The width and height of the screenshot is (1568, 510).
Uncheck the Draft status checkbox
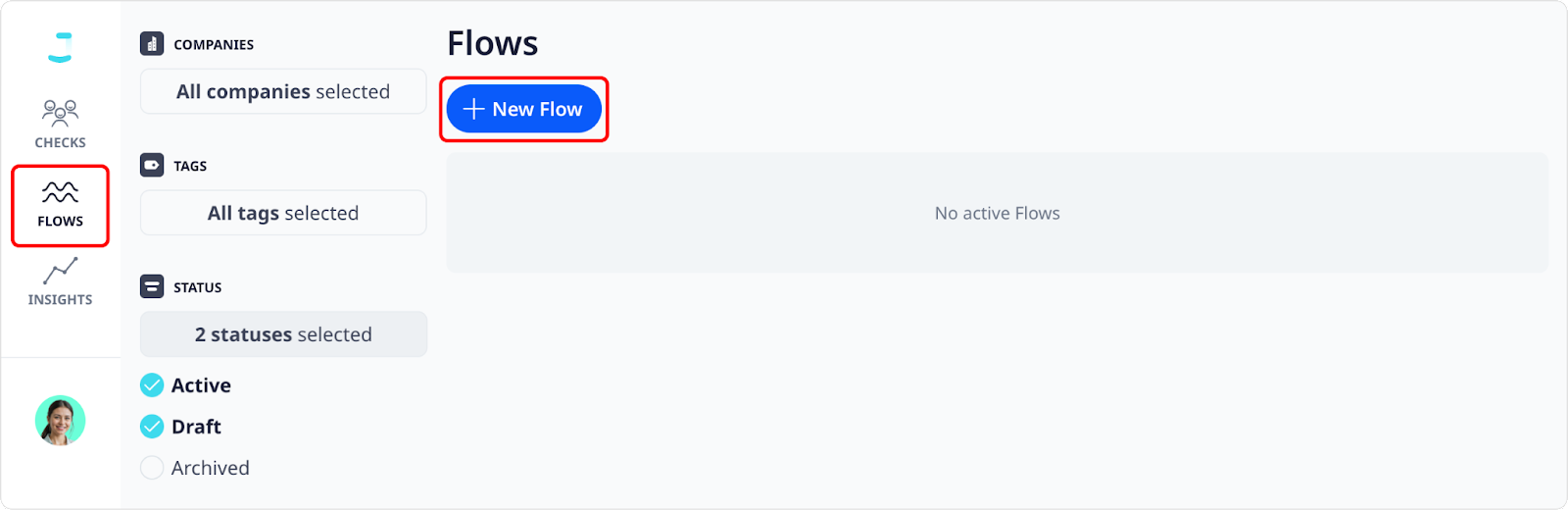(152, 427)
